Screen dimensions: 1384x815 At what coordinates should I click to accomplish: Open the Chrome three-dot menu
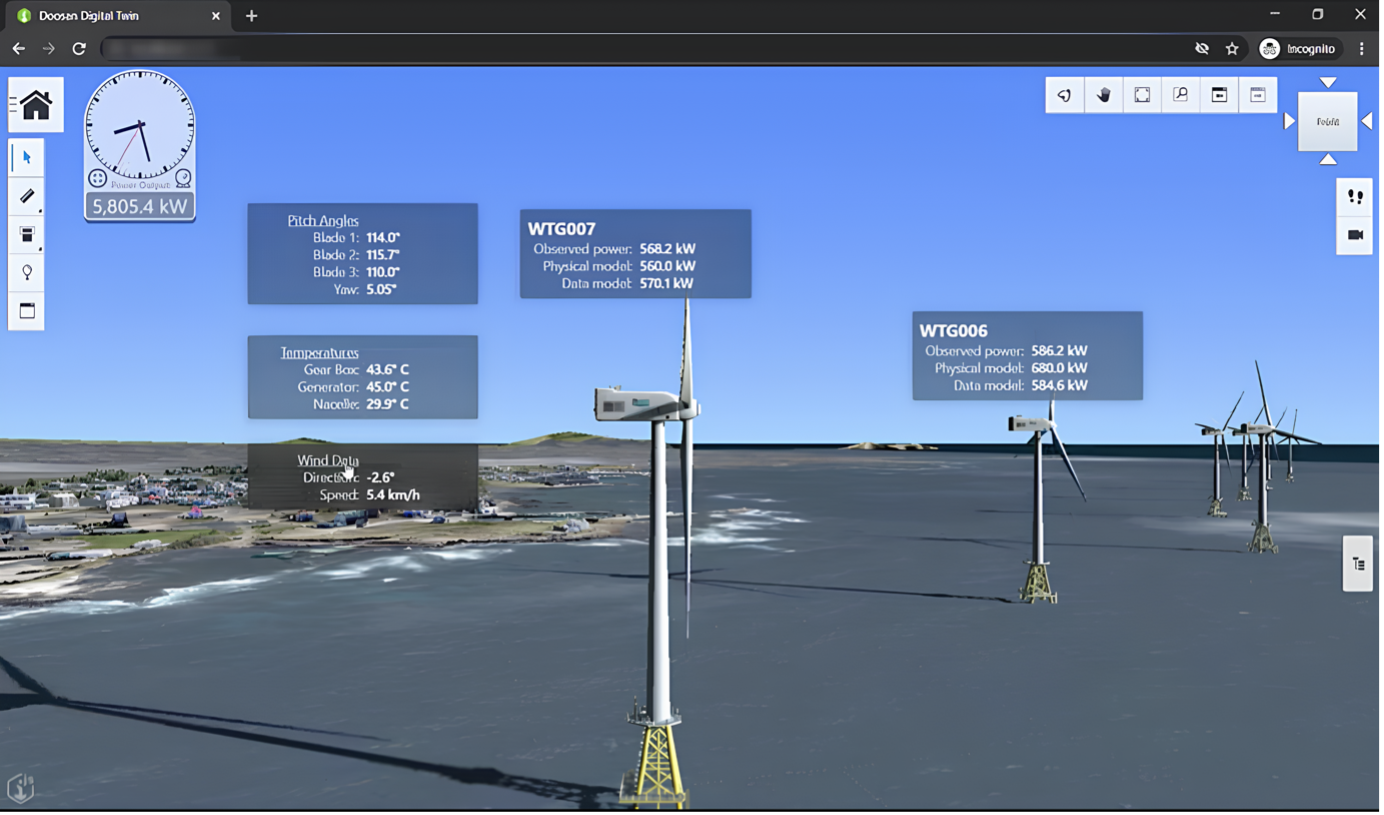pos(1361,47)
